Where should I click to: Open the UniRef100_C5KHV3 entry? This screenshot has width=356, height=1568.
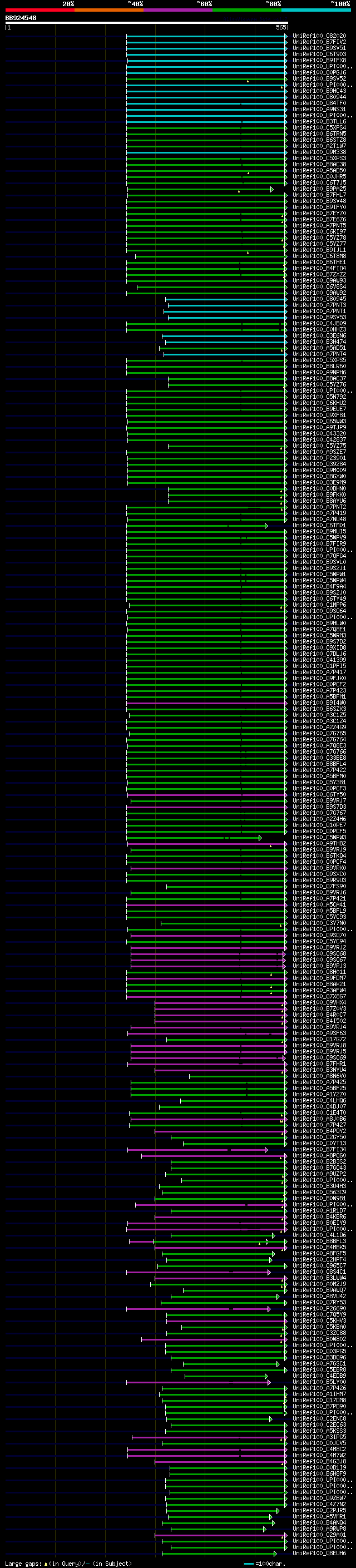coord(319,1321)
